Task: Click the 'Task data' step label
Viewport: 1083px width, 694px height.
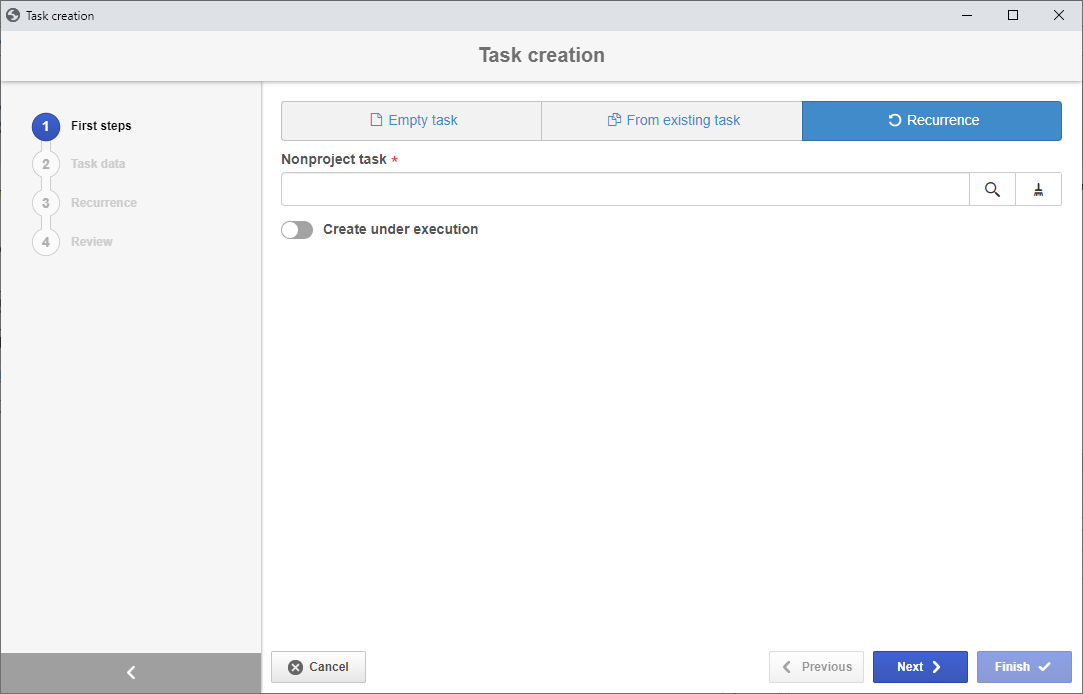Action: tap(98, 164)
